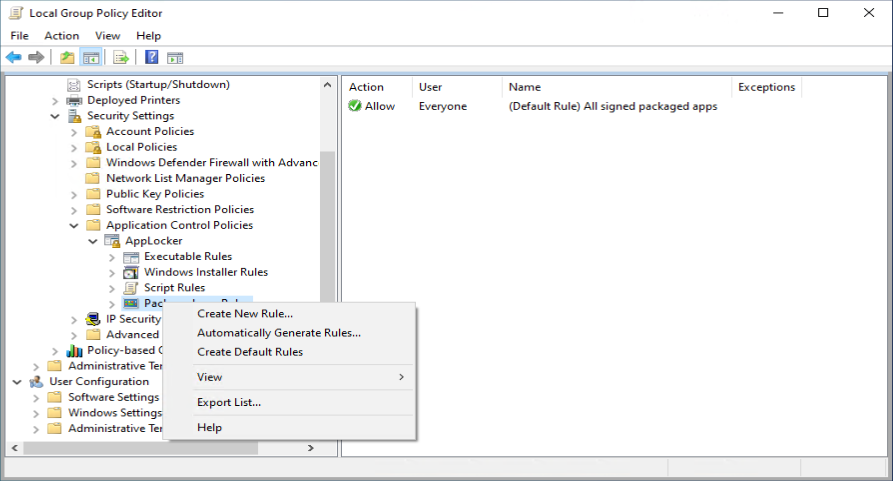This screenshot has height=481, width=893.
Task: Select the Allow Everyone default rule row
Action: click(x=533, y=106)
